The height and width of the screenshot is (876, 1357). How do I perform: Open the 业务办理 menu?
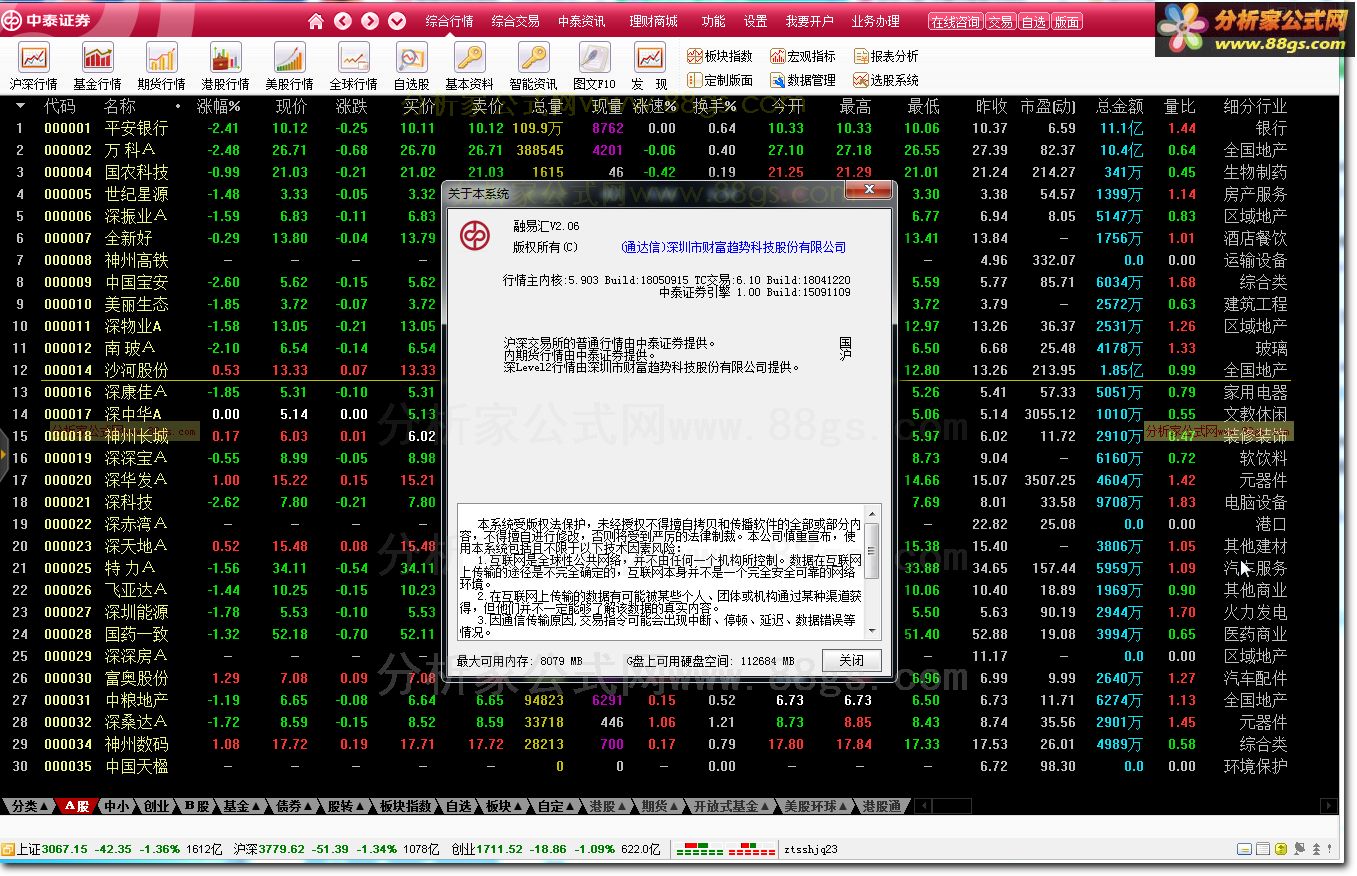(x=876, y=21)
